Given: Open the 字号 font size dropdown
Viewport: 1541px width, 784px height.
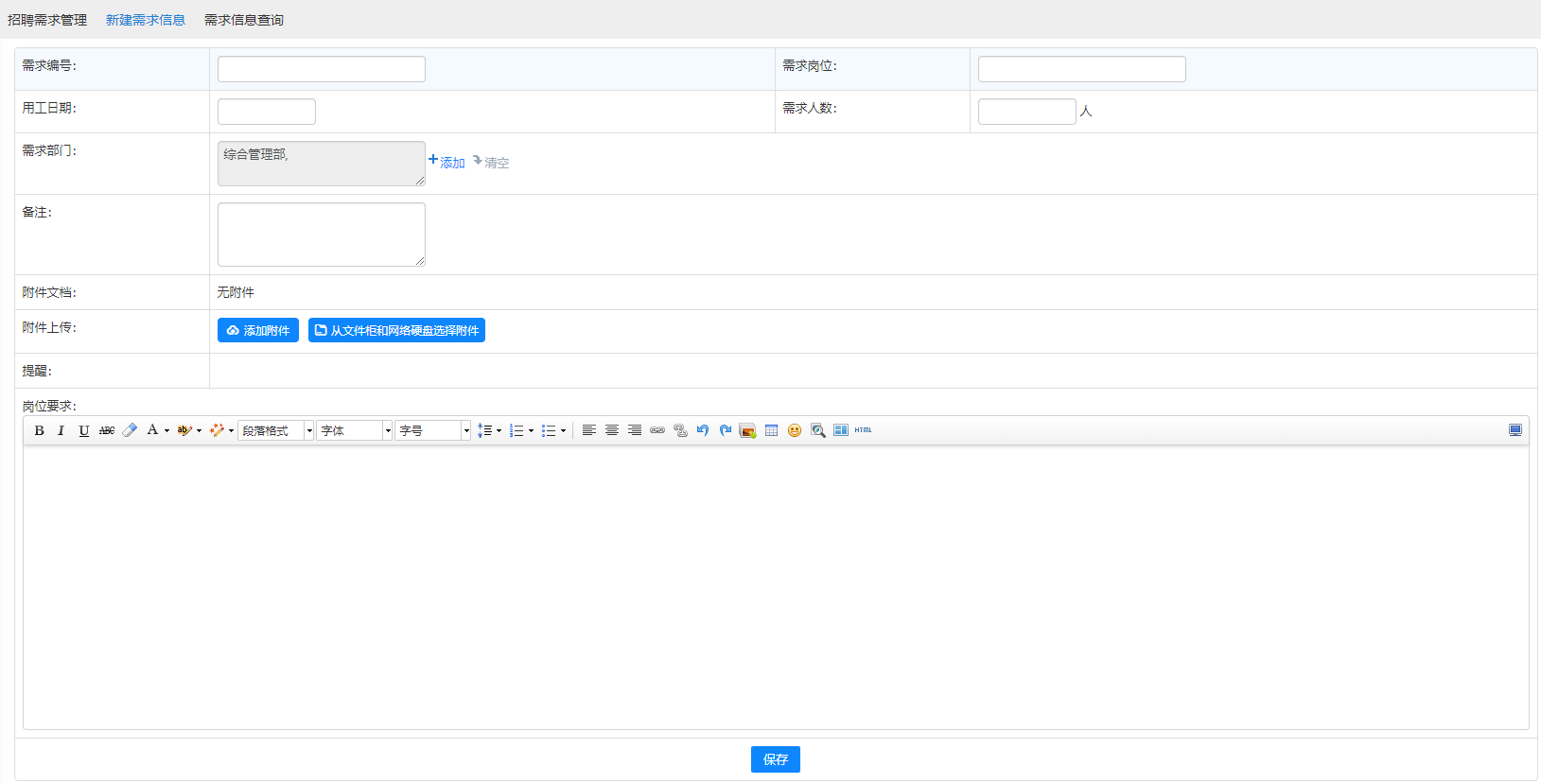Looking at the screenshot, I should click(432, 430).
